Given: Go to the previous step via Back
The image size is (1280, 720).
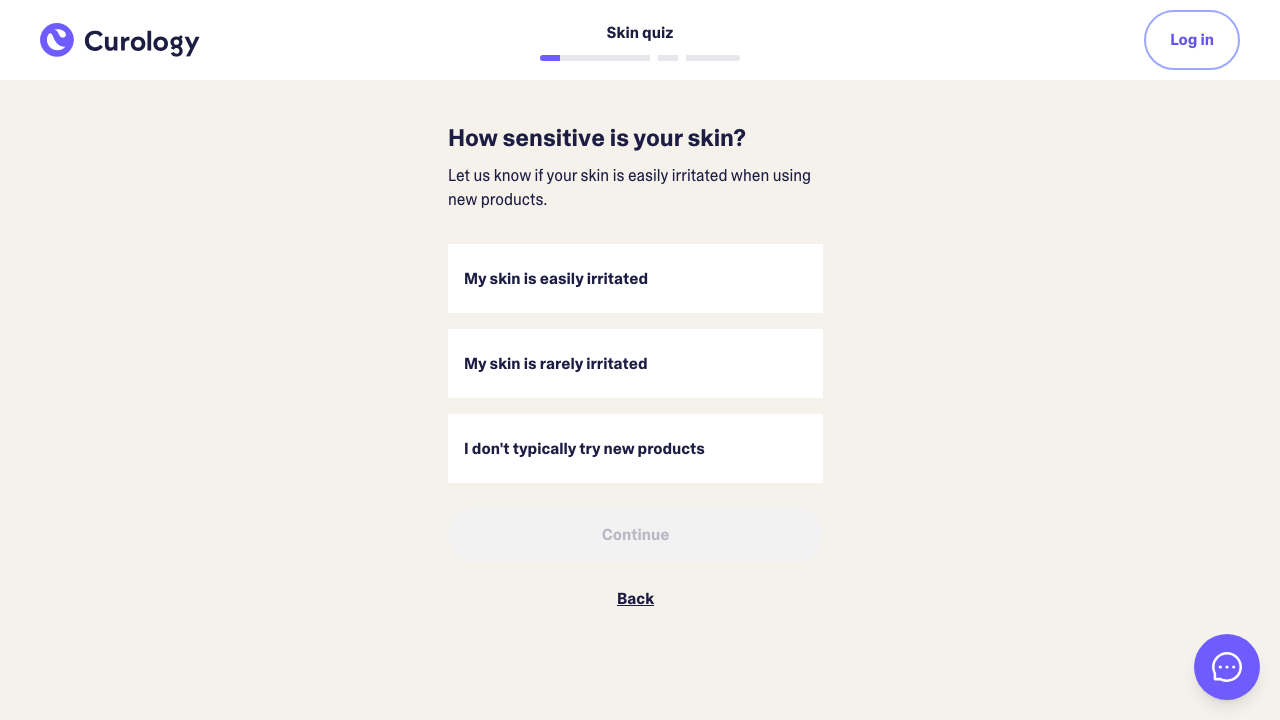Looking at the screenshot, I should coord(635,599).
